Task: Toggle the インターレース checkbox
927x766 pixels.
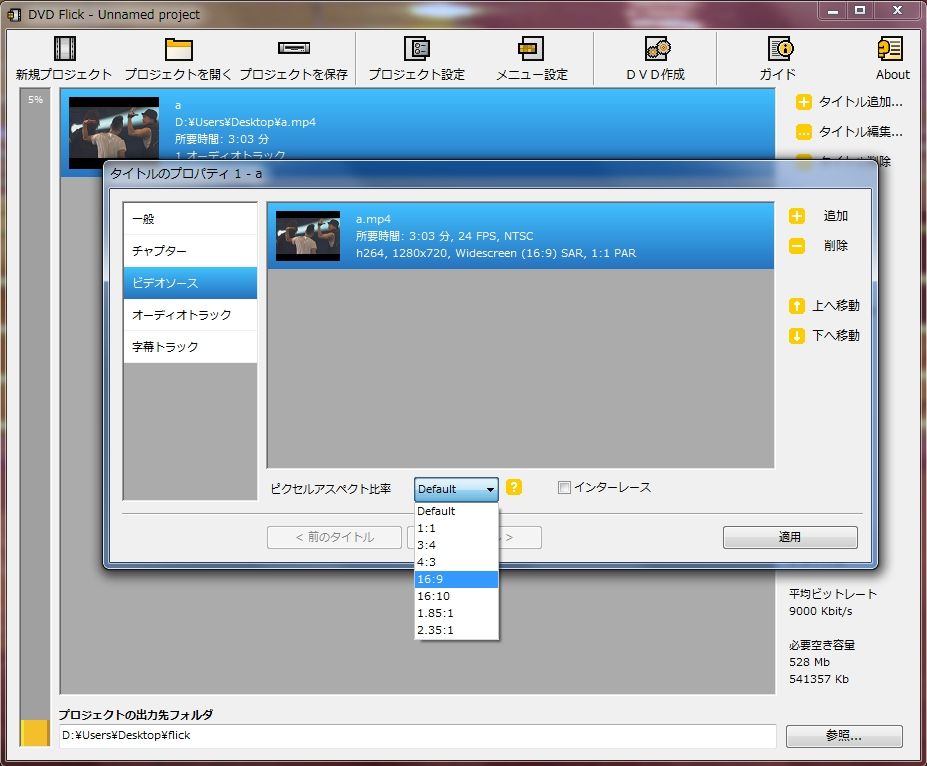Action: point(564,488)
